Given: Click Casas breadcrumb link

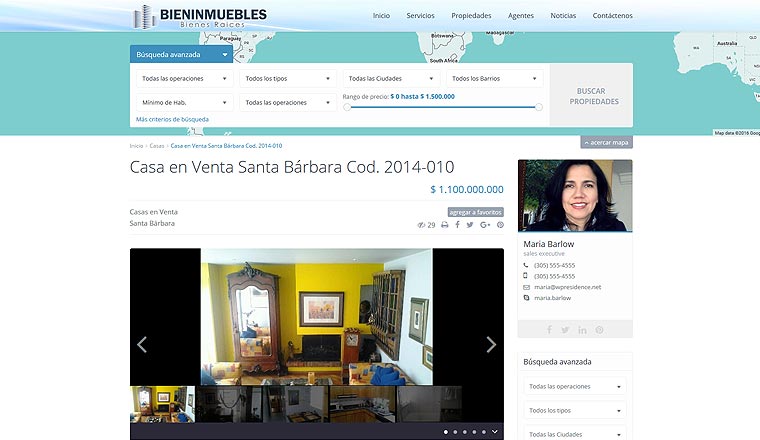Looking at the screenshot, I should 157,145.
